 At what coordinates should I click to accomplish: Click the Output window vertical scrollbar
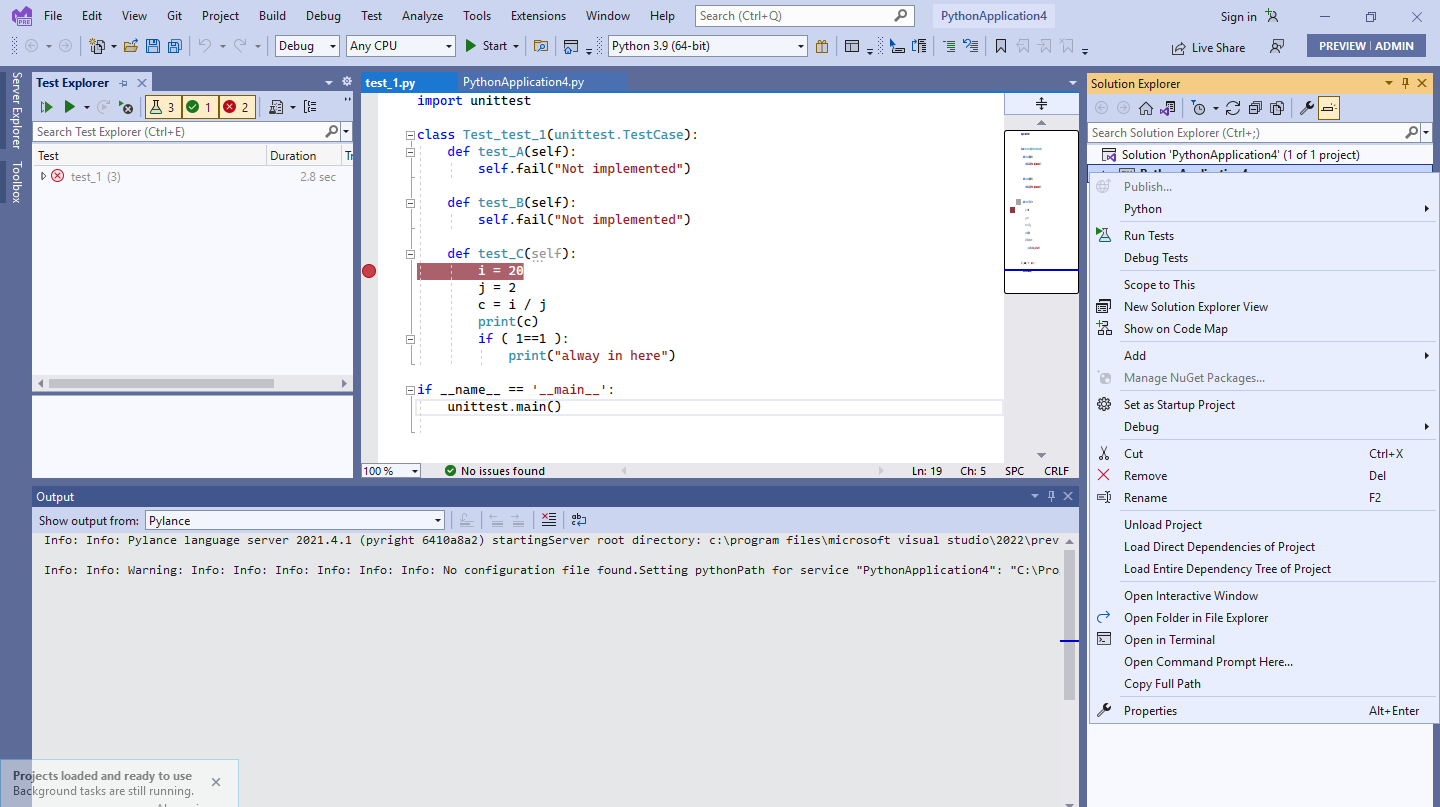(1070, 624)
